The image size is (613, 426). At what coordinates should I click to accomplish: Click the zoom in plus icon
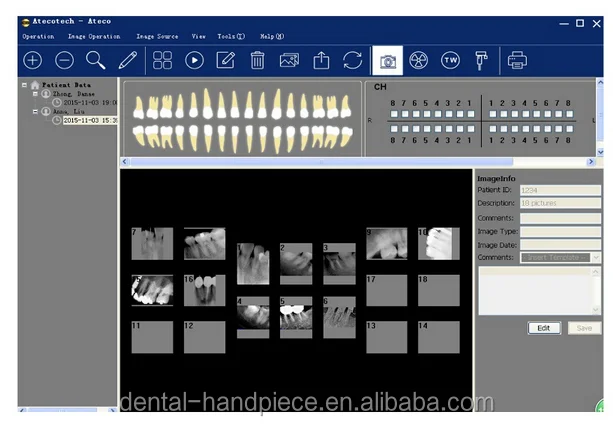(33, 61)
